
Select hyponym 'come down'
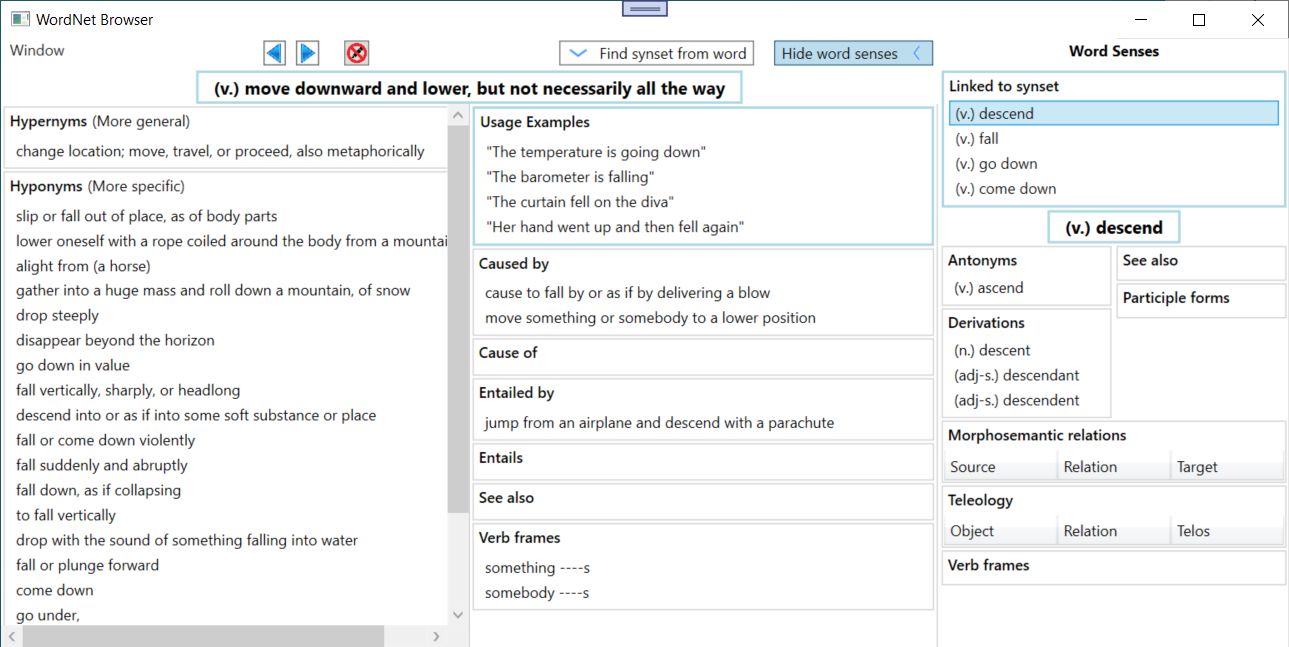pyautogui.click(x=54, y=591)
